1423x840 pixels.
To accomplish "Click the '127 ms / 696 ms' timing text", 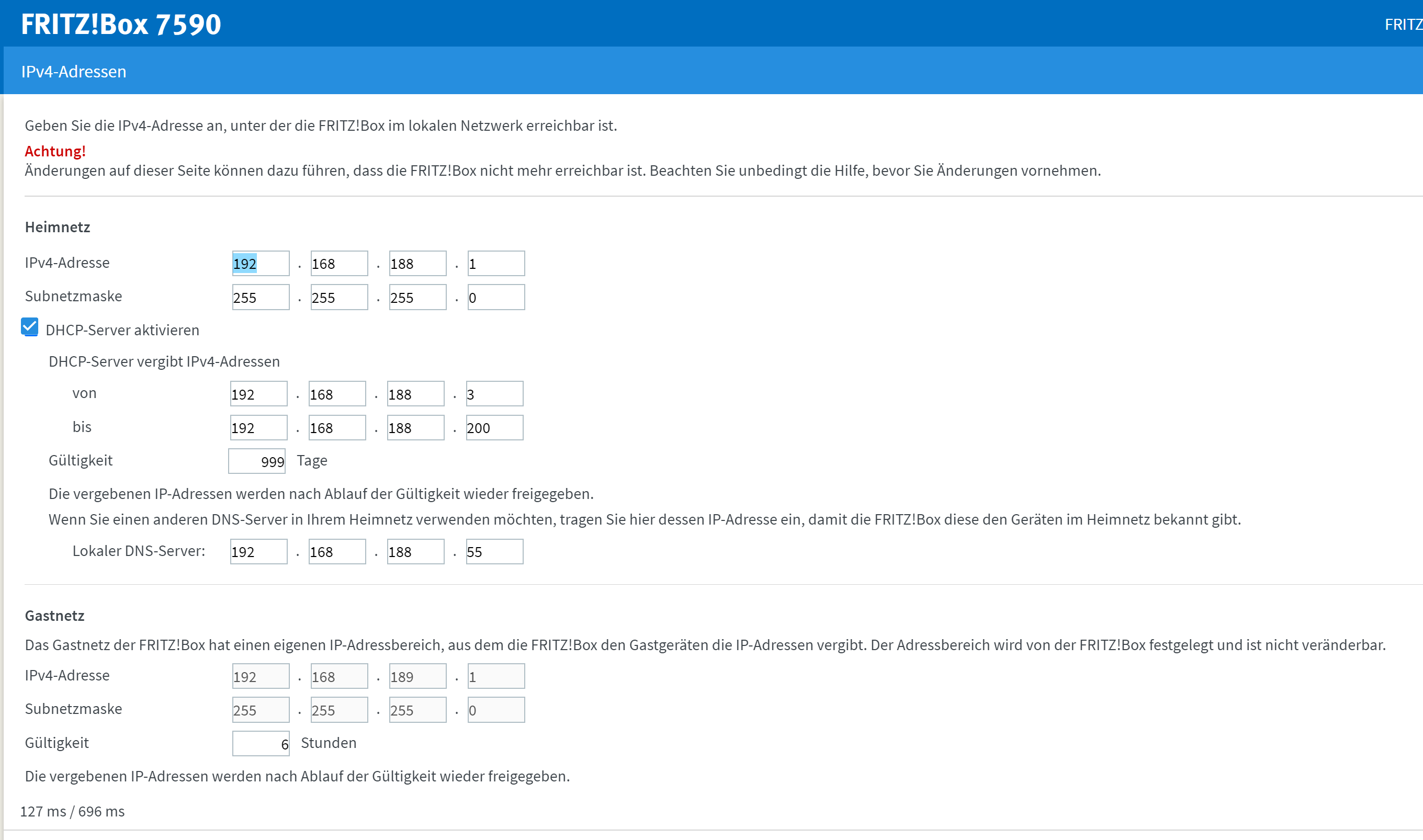I will pos(72,812).
